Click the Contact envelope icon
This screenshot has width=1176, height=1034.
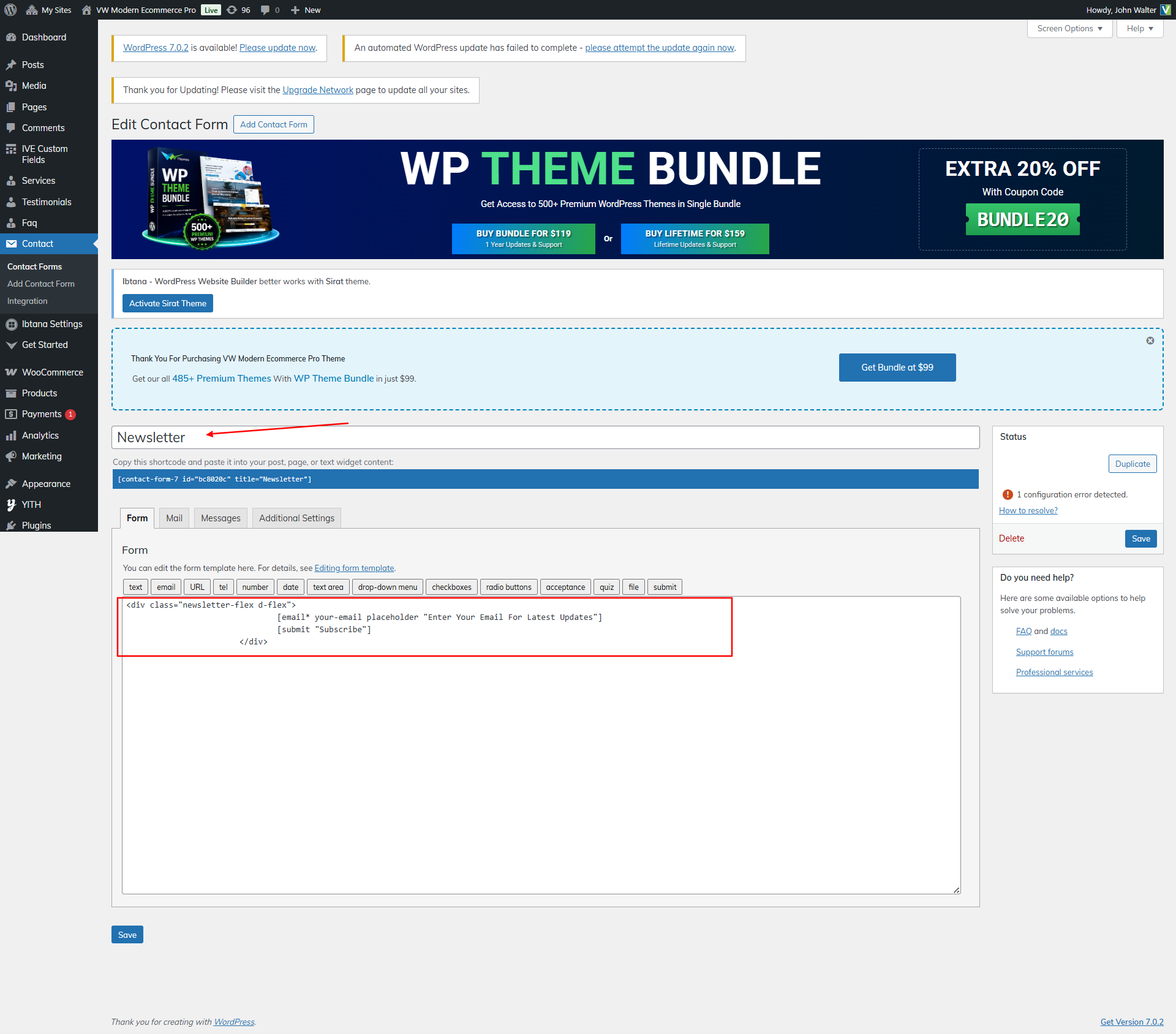[x=11, y=244]
